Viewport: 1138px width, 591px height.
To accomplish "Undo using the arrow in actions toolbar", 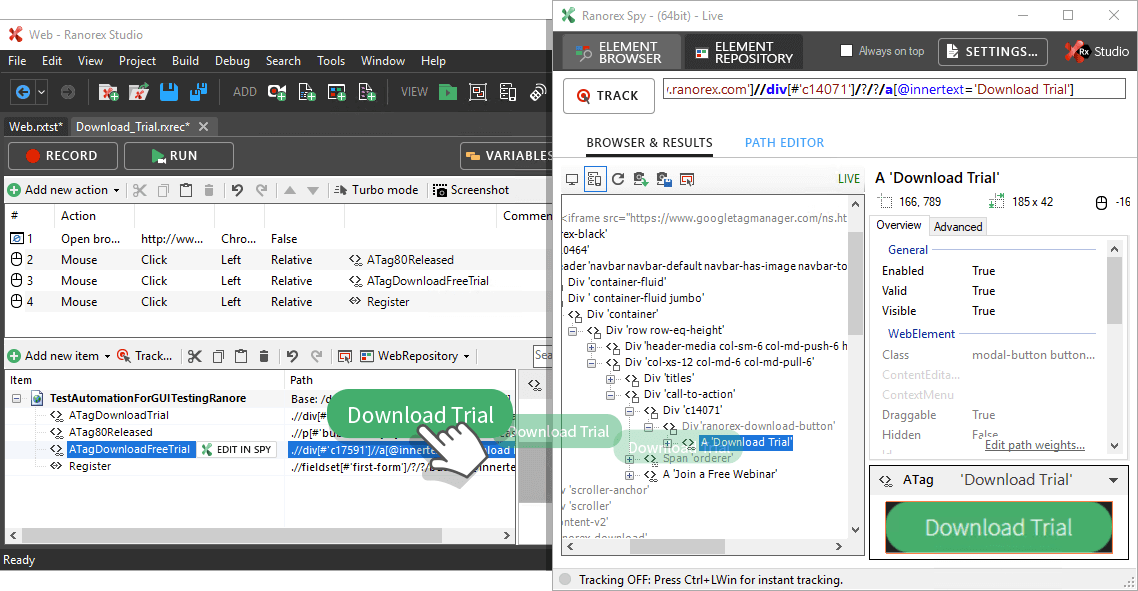I will (x=237, y=190).
